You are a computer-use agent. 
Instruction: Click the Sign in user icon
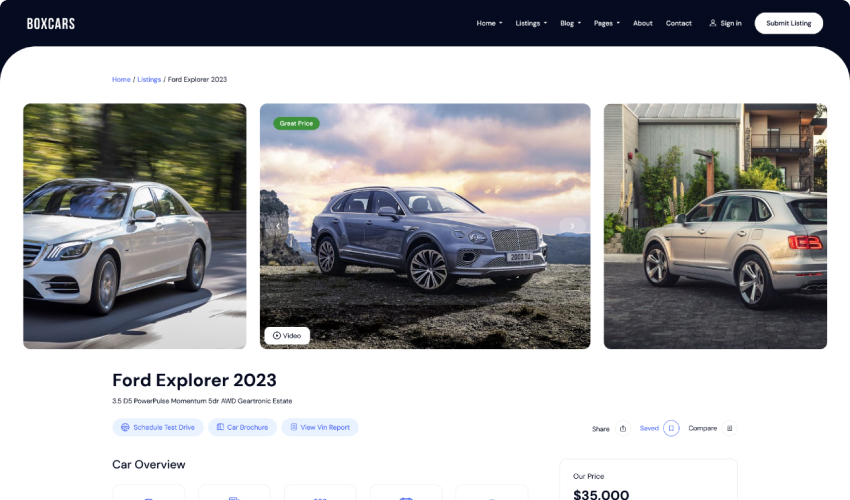(x=713, y=23)
